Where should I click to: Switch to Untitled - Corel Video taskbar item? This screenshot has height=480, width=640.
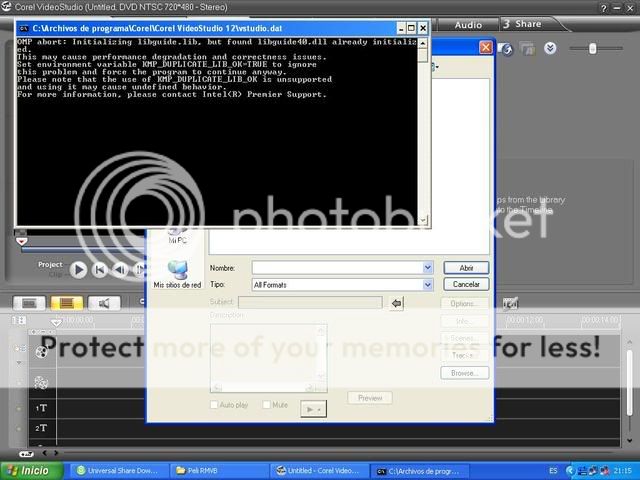pos(318,471)
